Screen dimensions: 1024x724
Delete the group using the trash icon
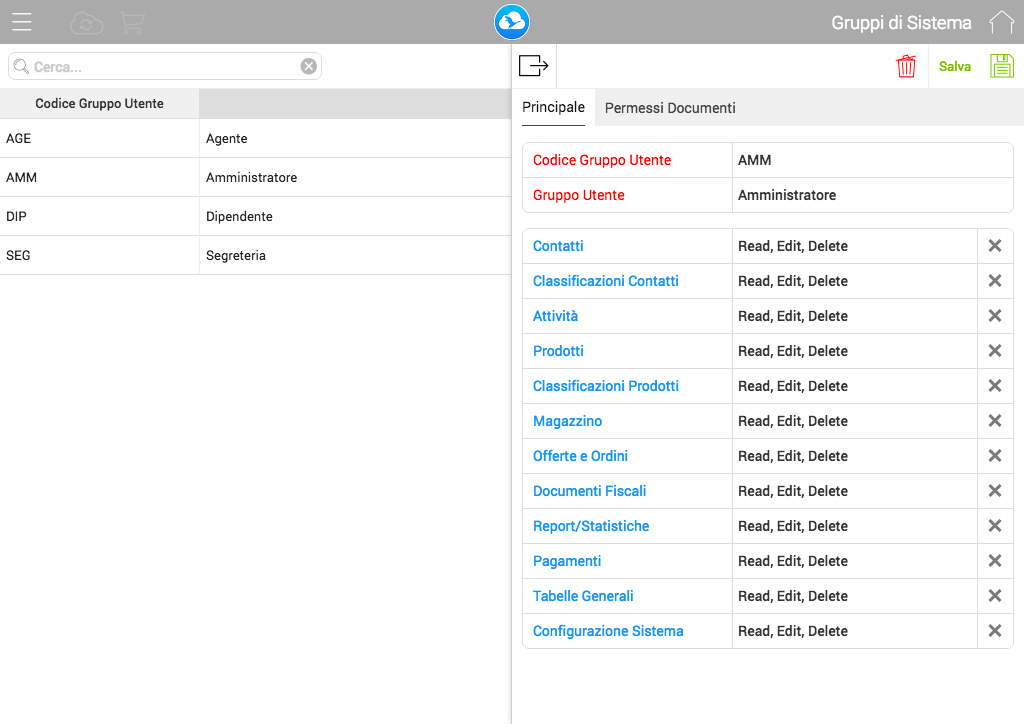point(906,65)
